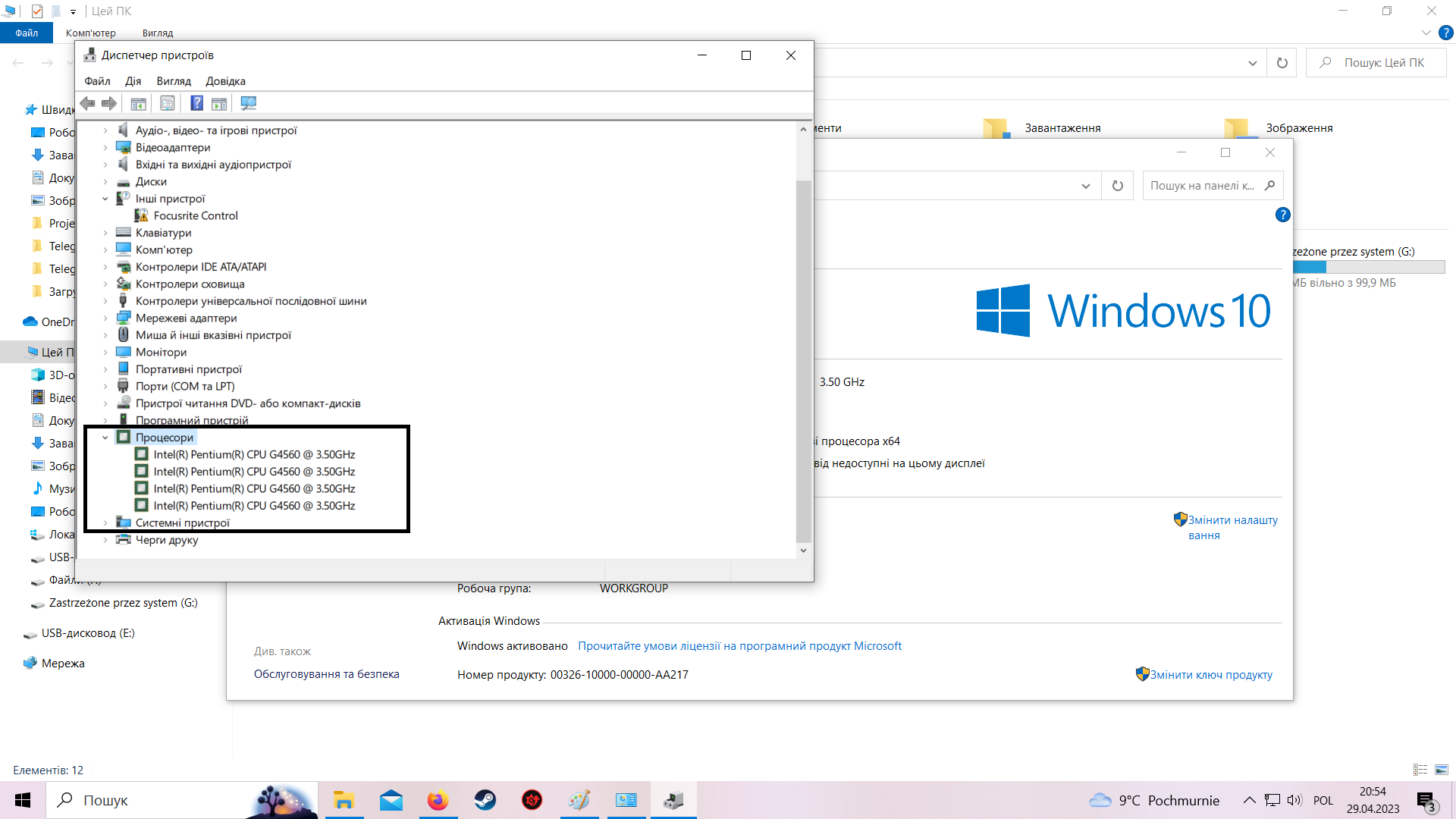Click the show/hide action pane toolbar icon
1456x819 pixels.
[x=219, y=103]
